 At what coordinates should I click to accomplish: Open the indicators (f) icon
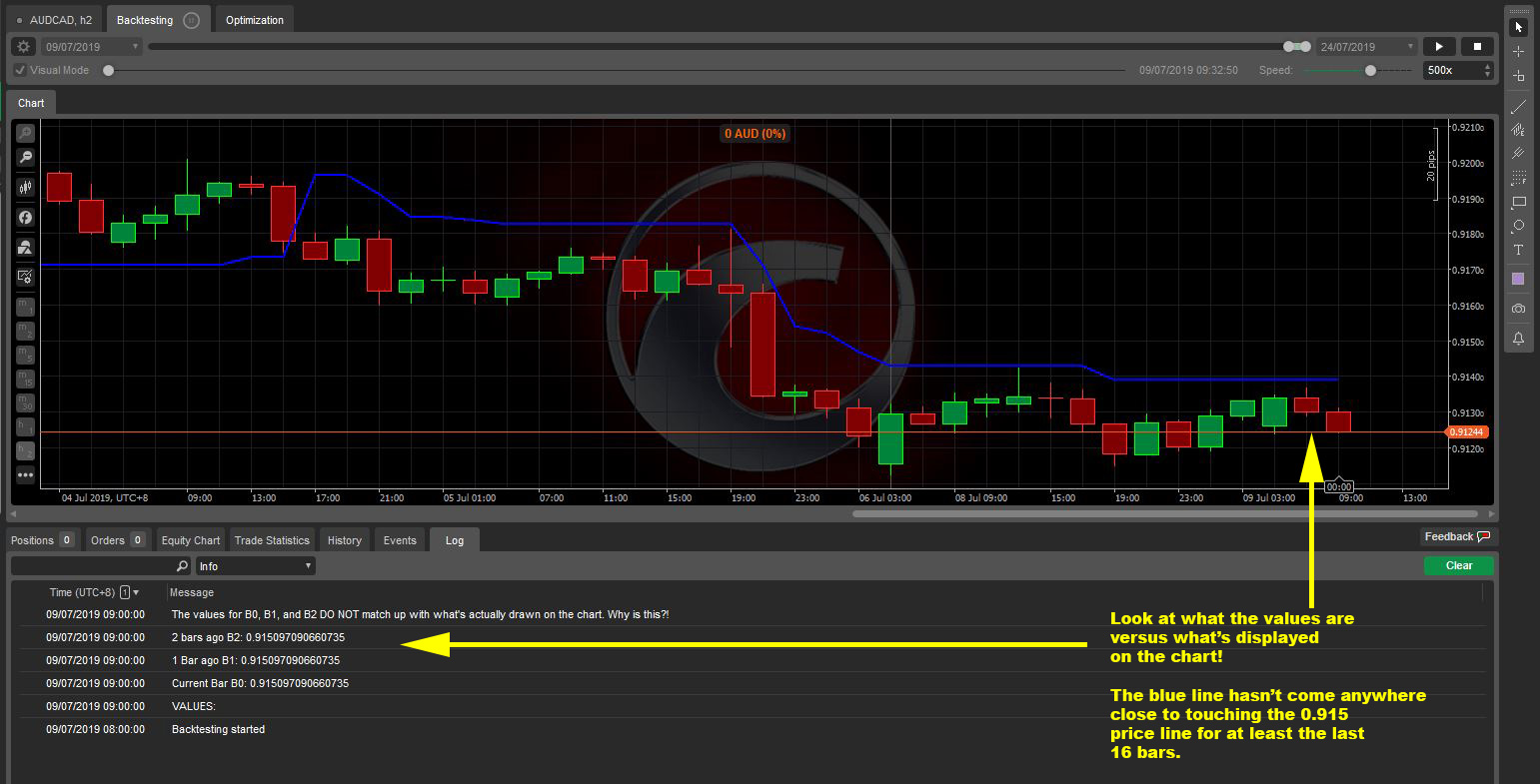click(25, 217)
